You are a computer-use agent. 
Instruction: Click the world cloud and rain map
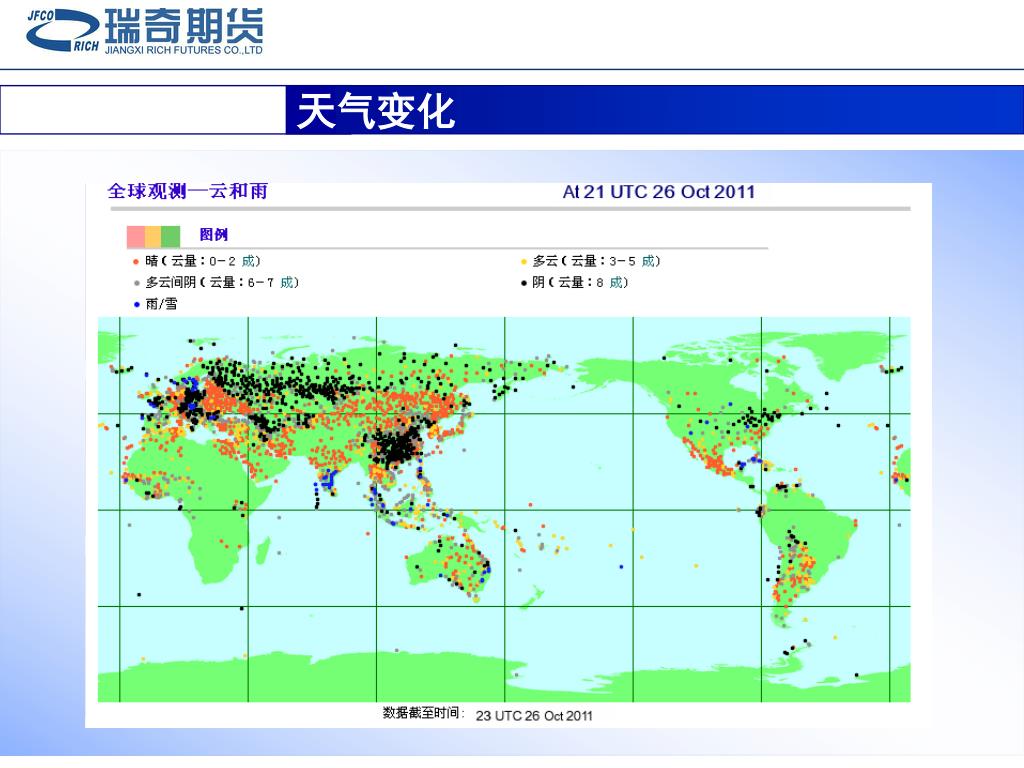point(504,509)
